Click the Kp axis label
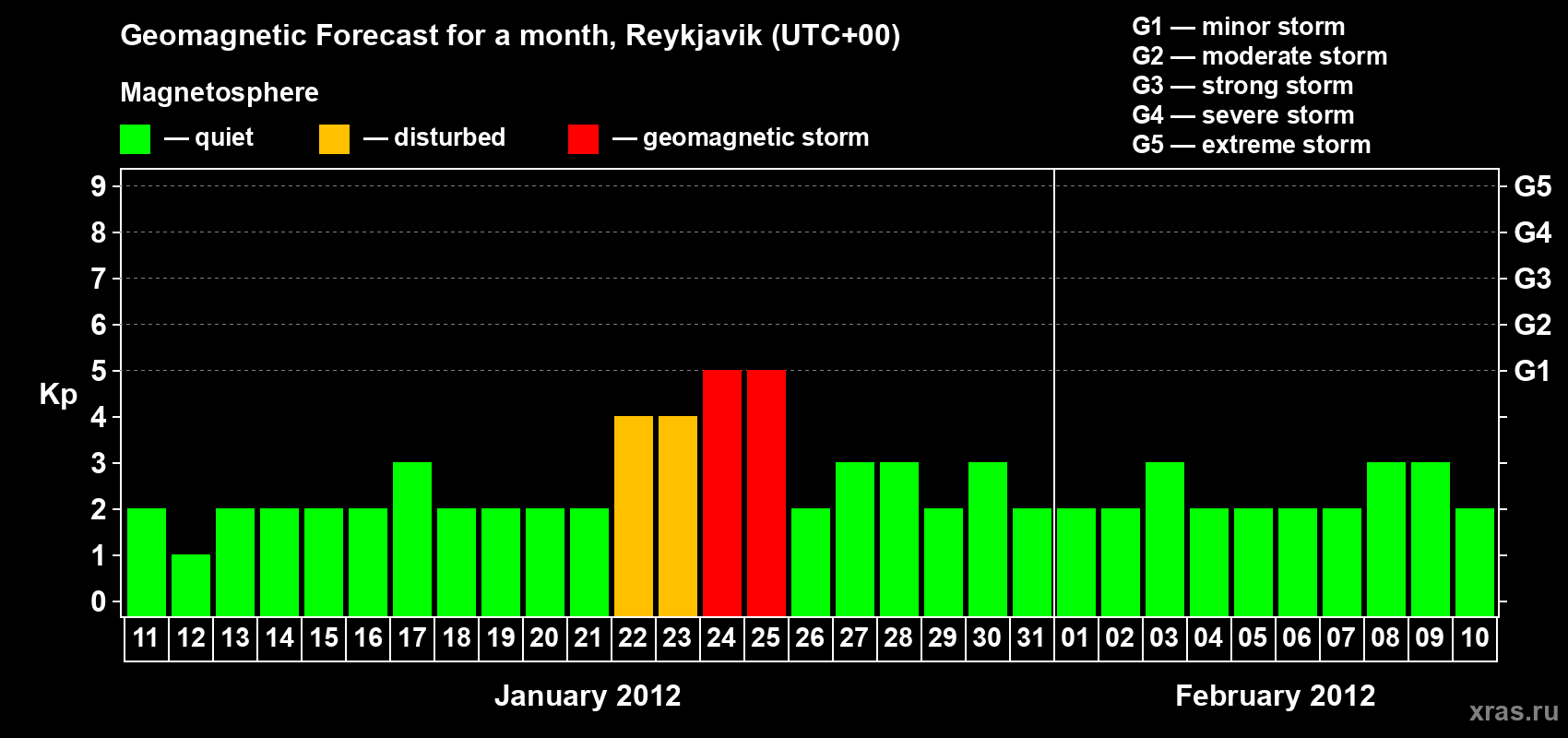 point(58,395)
